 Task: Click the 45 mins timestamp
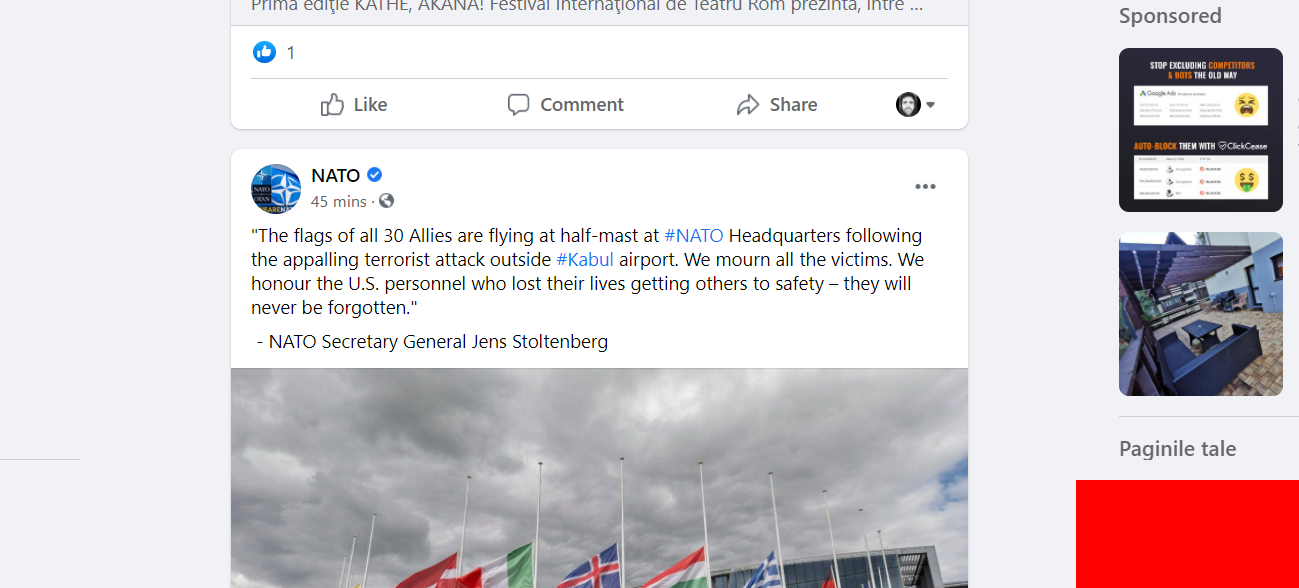pyautogui.click(x=338, y=201)
